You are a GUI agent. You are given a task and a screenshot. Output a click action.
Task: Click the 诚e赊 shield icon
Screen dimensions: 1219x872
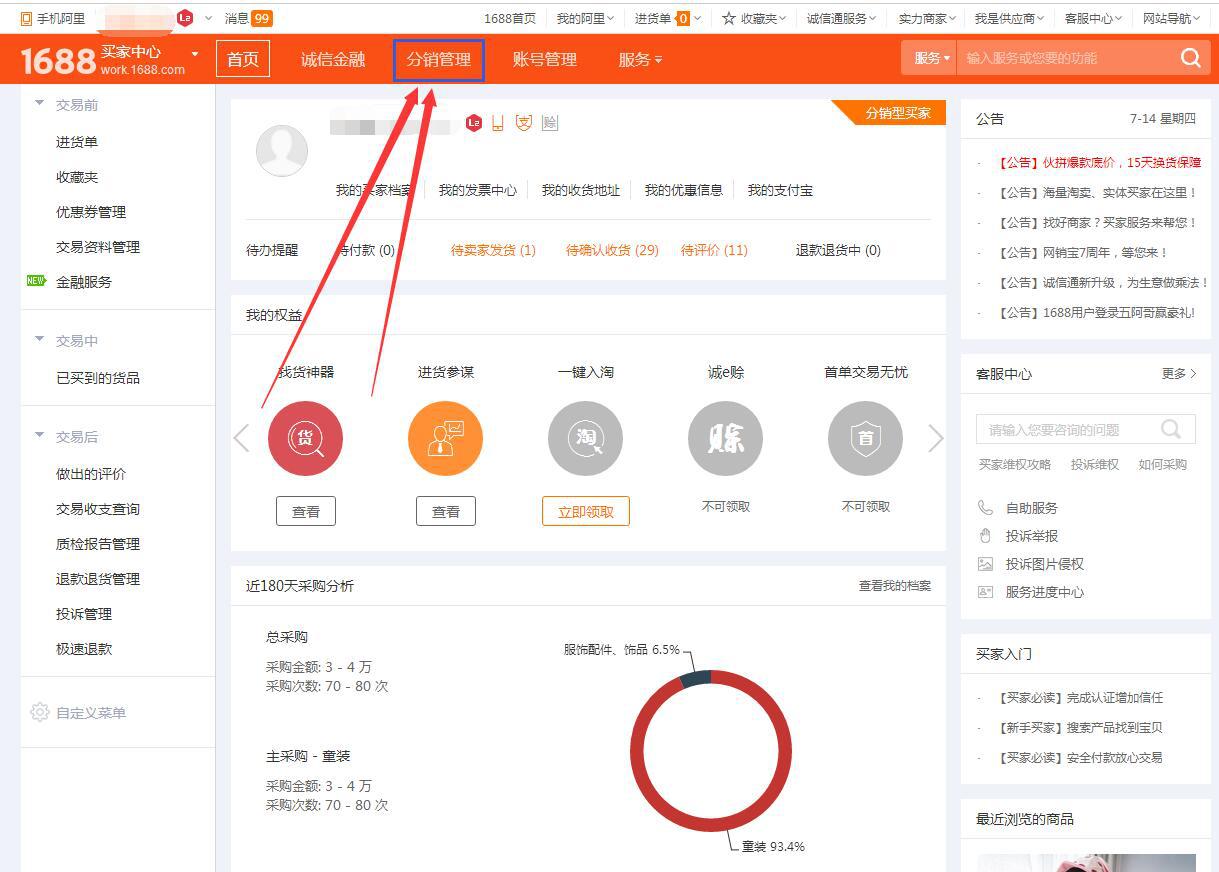pyautogui.click(x=725, y=437)
